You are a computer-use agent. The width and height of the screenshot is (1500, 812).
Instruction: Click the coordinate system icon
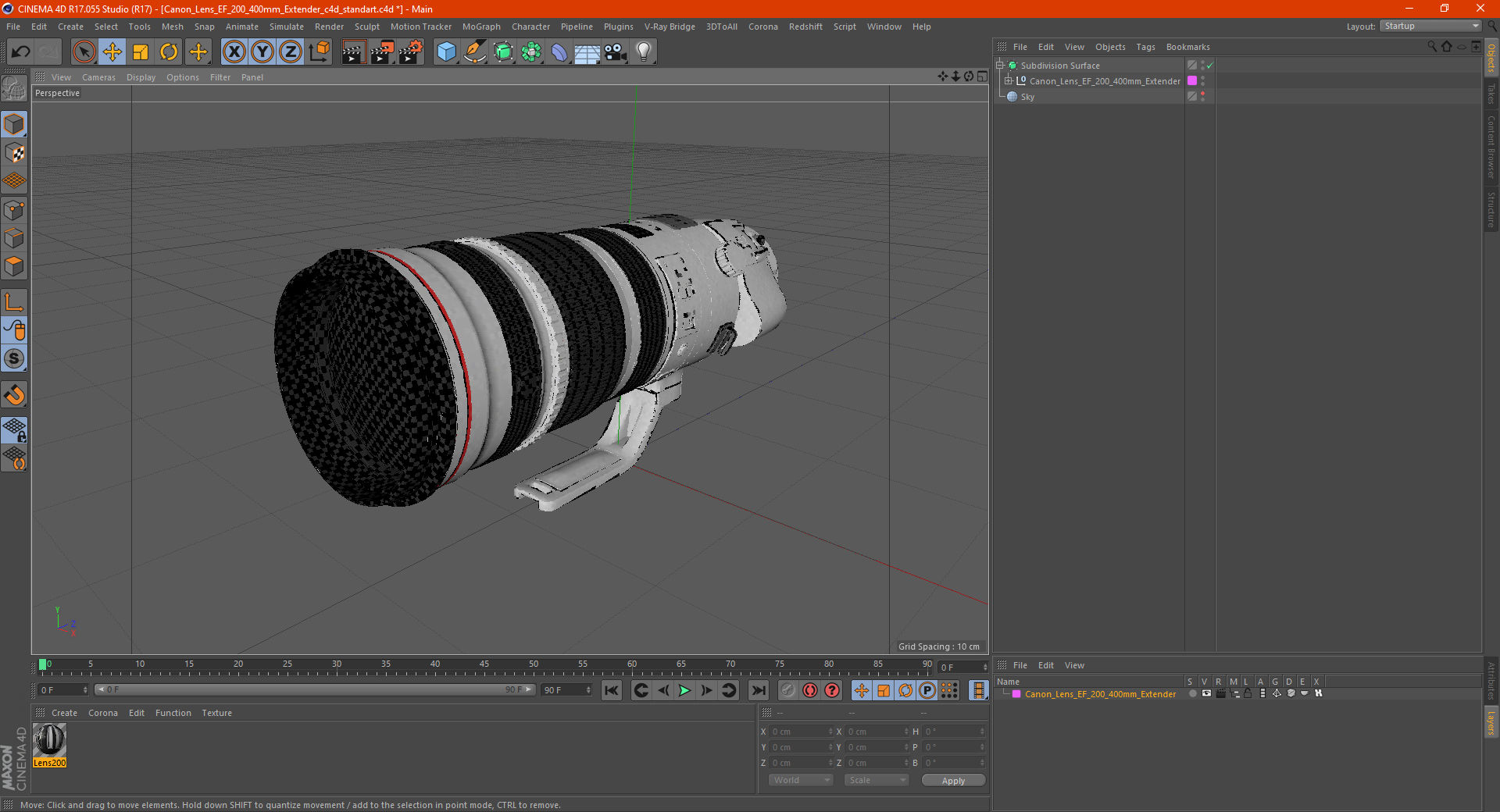pyautogui.click(x=319, y=52)
